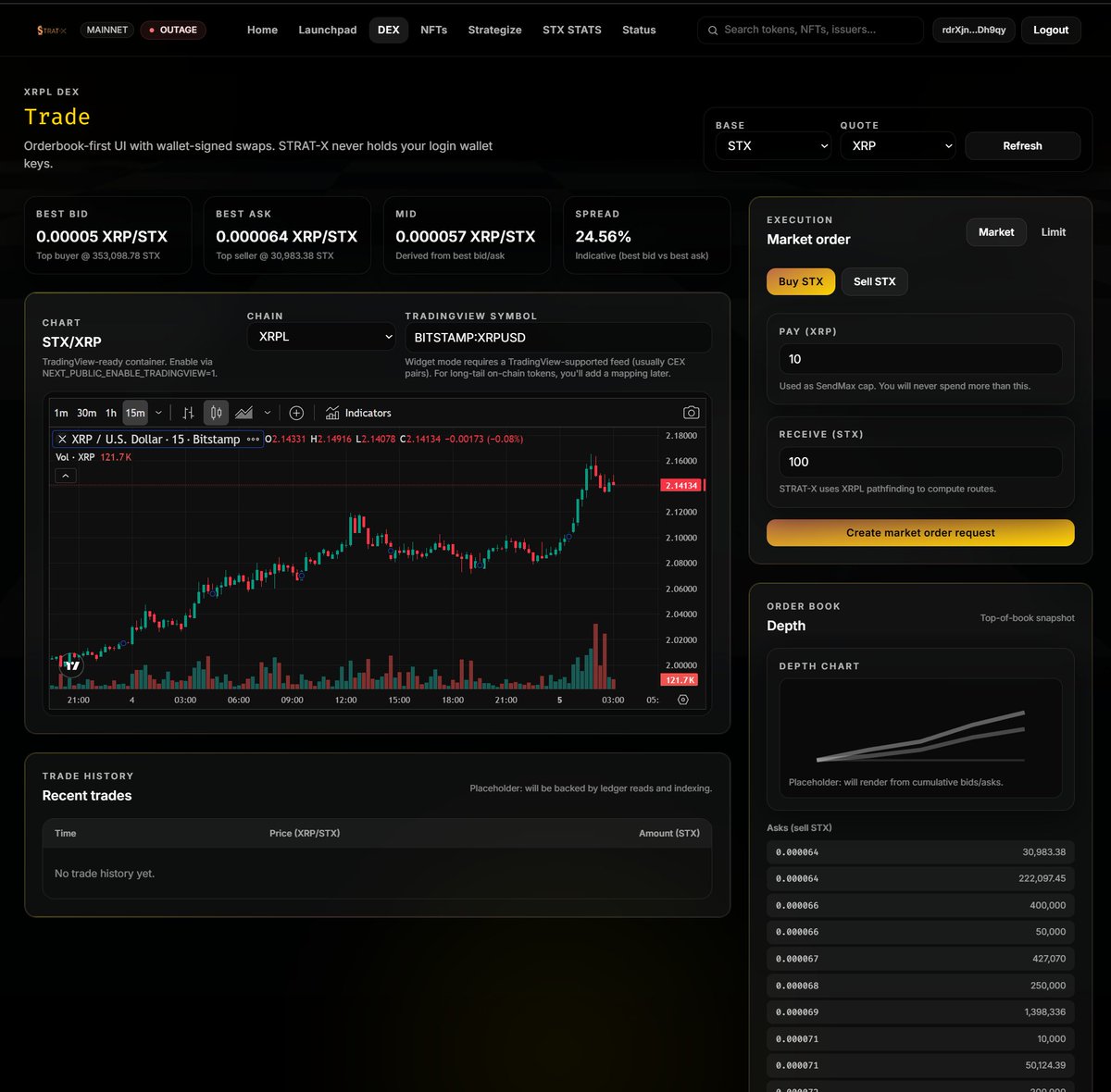The height and width of the screenshot is (1092, 1111).
Task: Click the Best Ask card
Action: point(287,235)
